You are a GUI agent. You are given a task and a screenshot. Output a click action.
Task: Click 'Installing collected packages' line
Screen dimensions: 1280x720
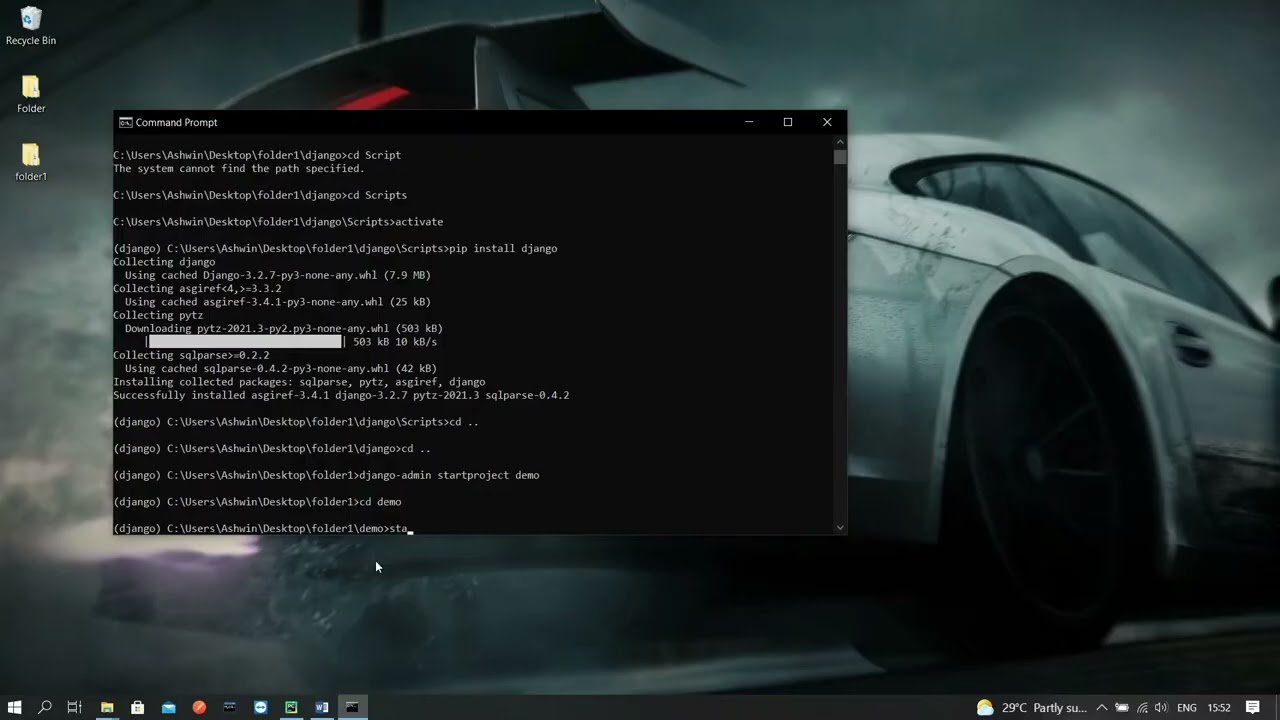pos(299,382)
